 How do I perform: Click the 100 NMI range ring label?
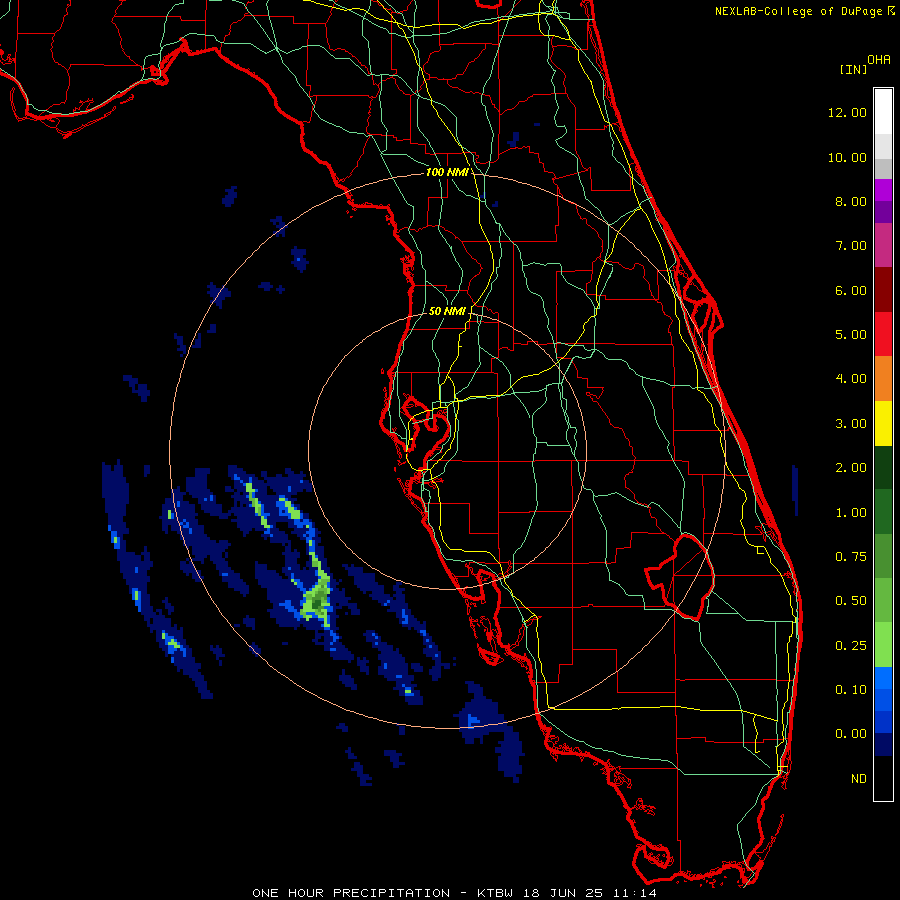447,172
